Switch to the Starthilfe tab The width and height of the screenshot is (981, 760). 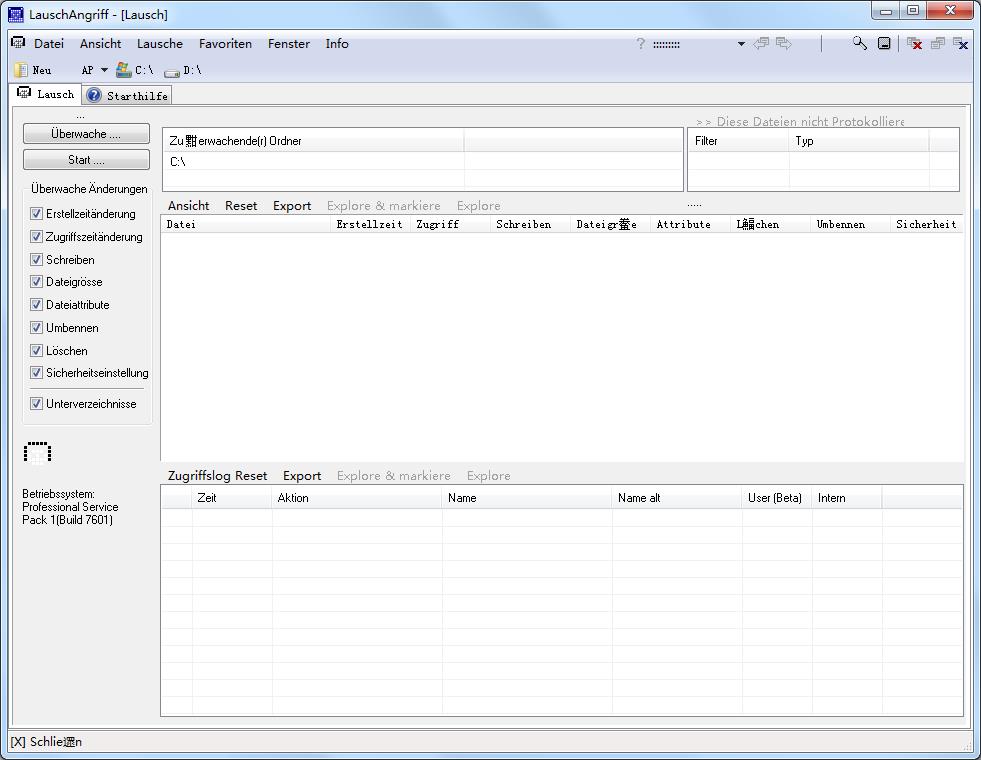pos(127,96)
